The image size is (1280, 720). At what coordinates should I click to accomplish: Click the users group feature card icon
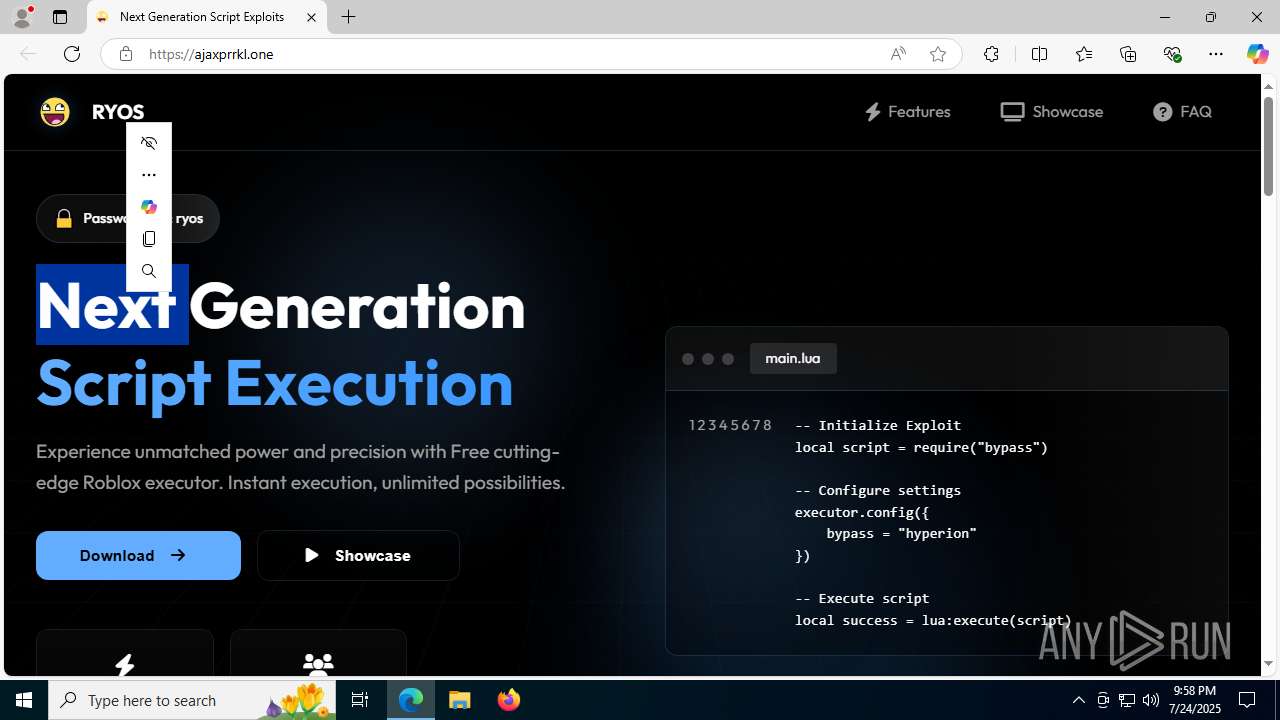pyautogui.click(x=318, y=665)
